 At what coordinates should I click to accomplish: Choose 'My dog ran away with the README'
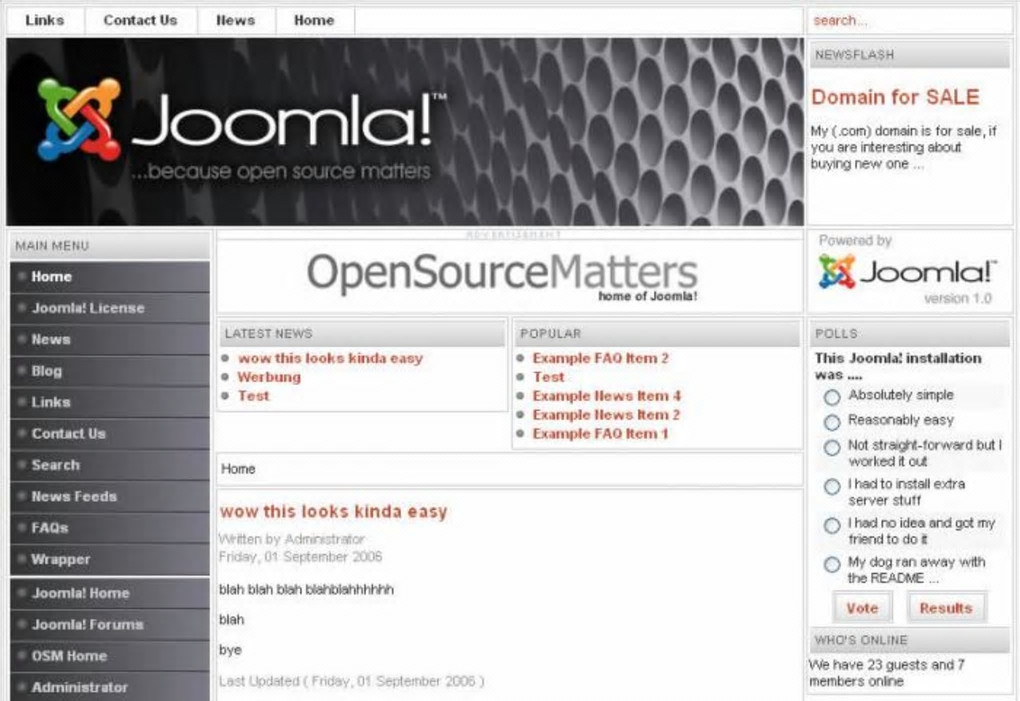pyautogui.click(x=832, y=564)
